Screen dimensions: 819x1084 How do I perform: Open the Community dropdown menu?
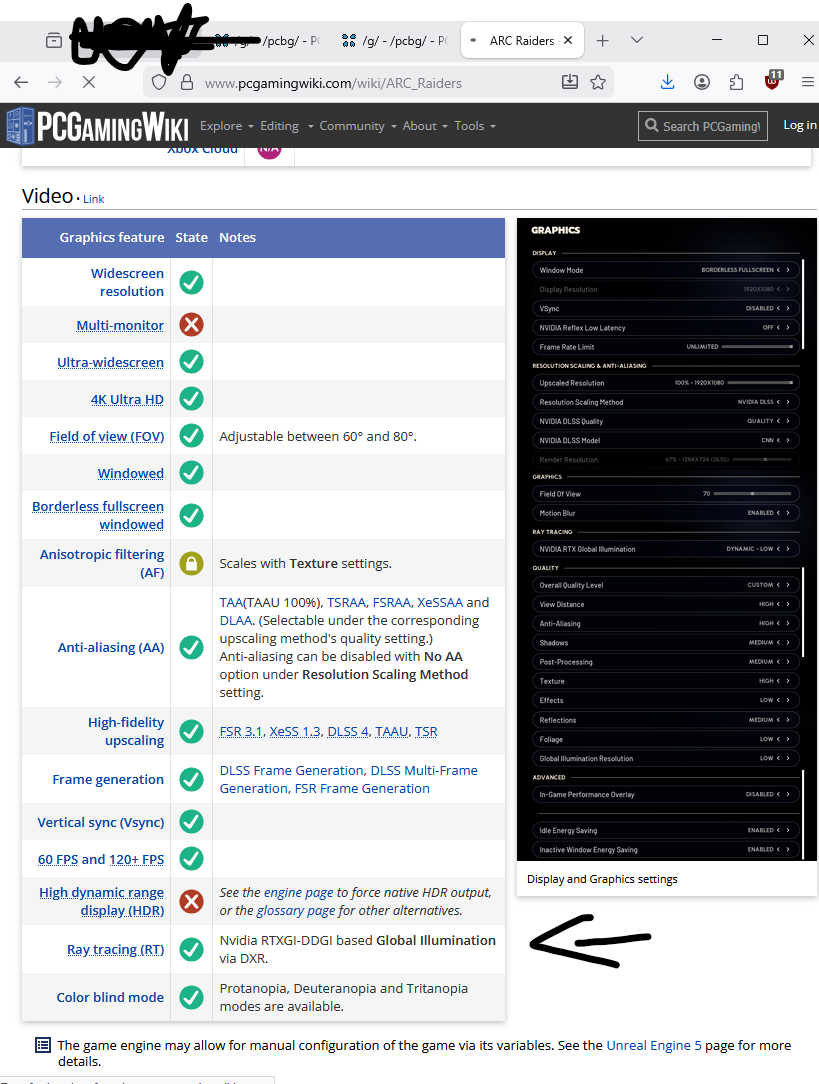tap(357, 126)
